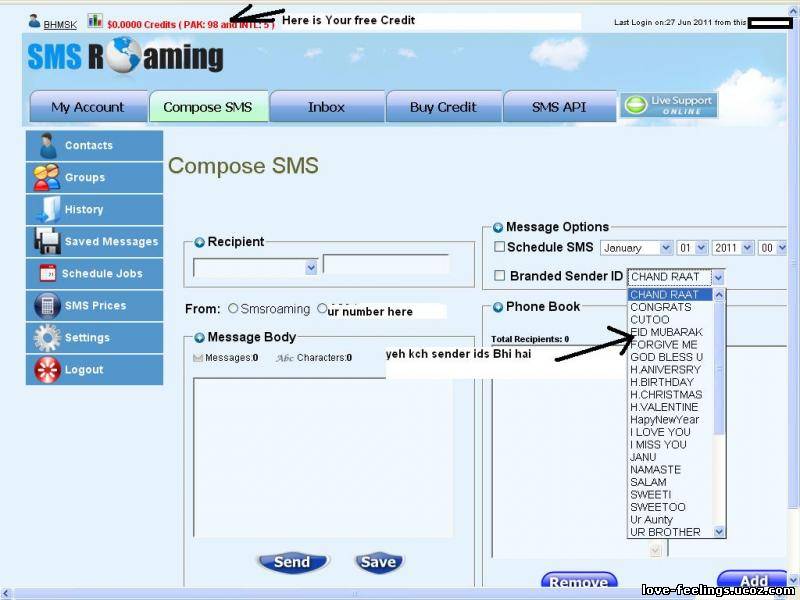The width and height of the screenshot is (800, 600).
Task: Click the Groups people icon
Action: click(46, 178)
